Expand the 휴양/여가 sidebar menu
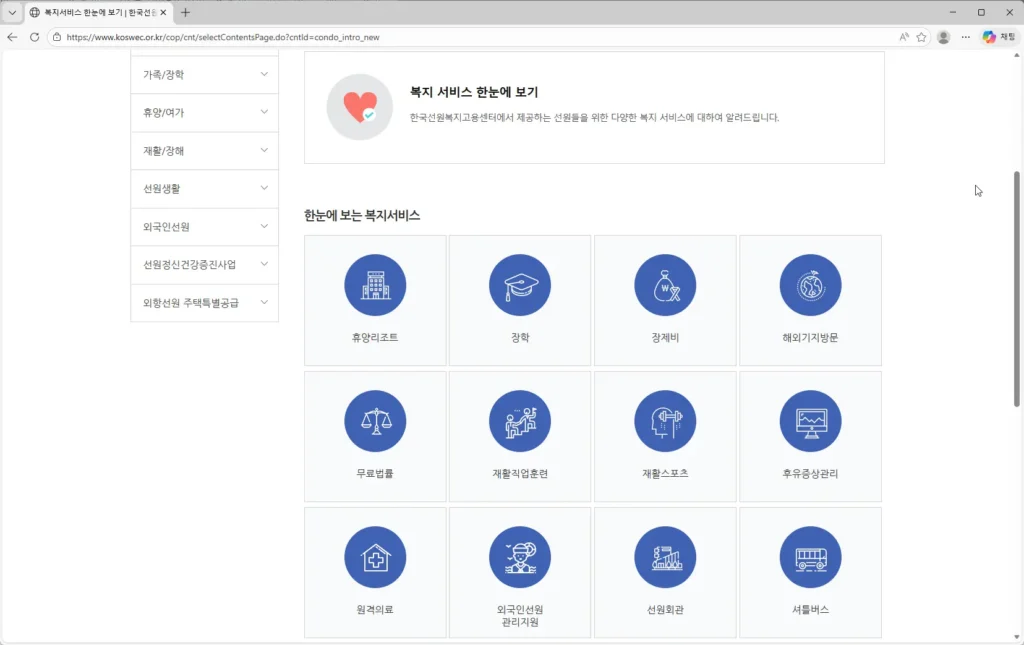1024x645 pixels. [204, 112]
